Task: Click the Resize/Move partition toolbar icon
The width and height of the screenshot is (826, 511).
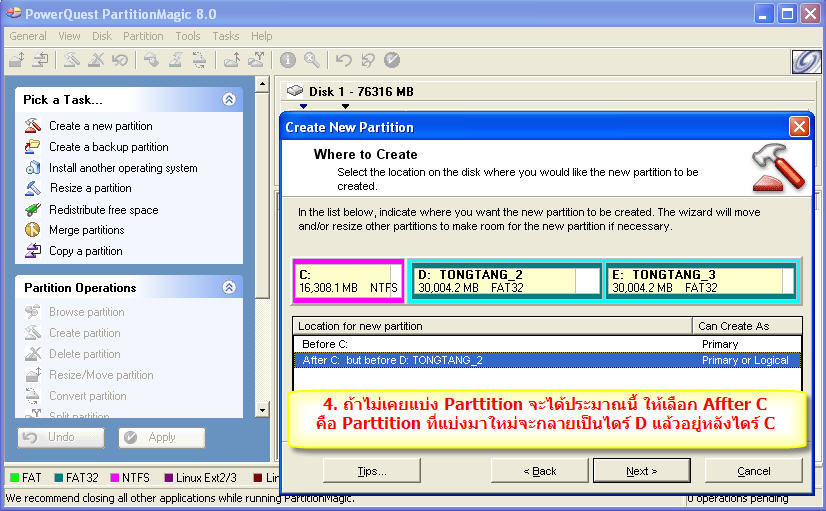Action: click(x=17, y=60)
